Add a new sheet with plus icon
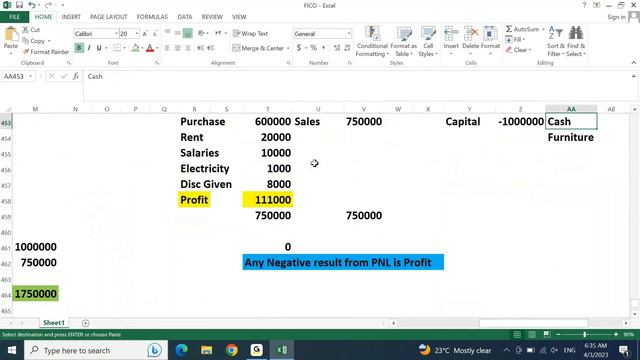640x360 pixels. (x=85, y=323)
